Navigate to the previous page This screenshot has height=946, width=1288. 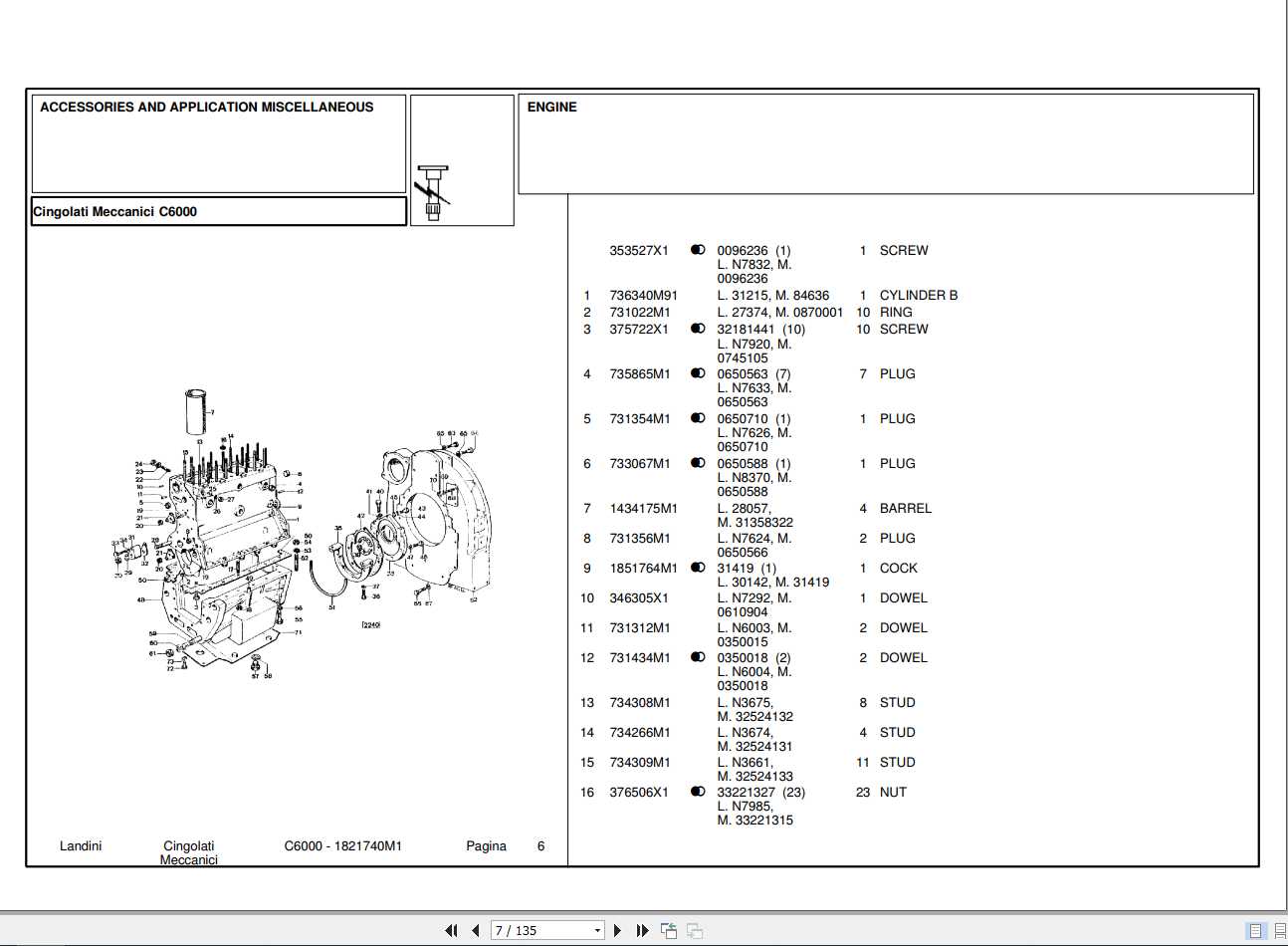pyautogui.click(x=473, y=930)
